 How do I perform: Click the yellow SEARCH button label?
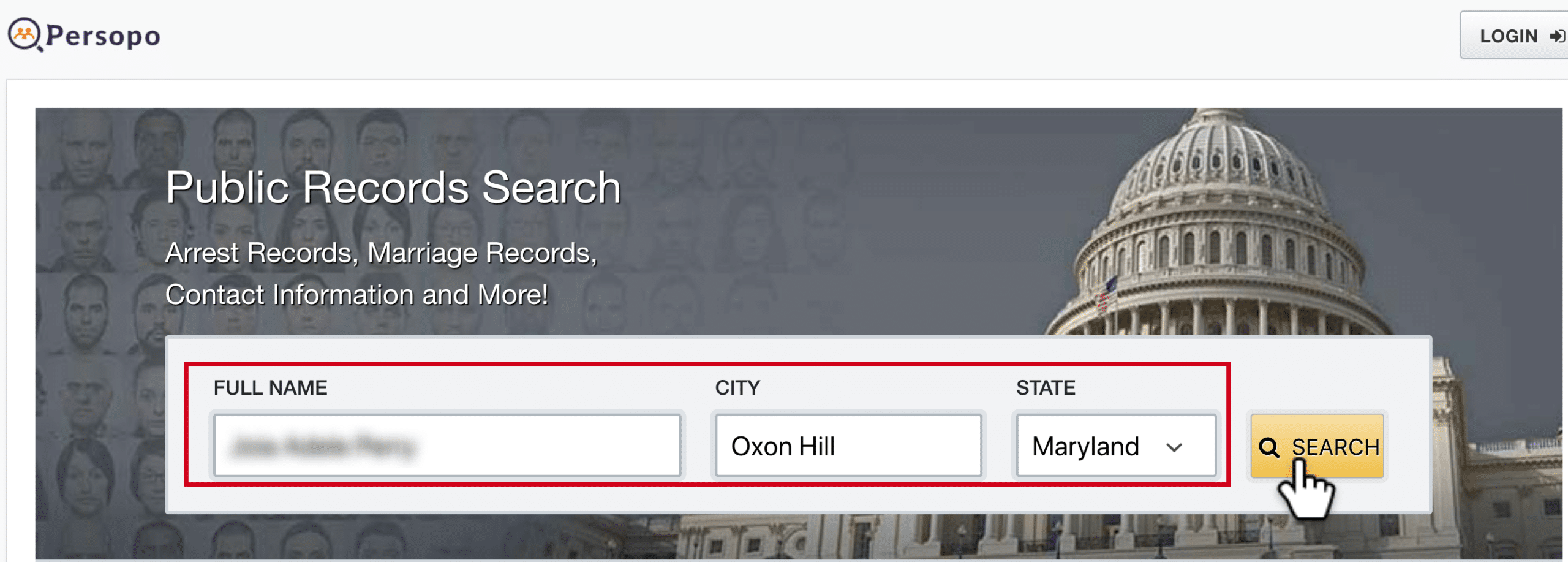[1335, 447]
